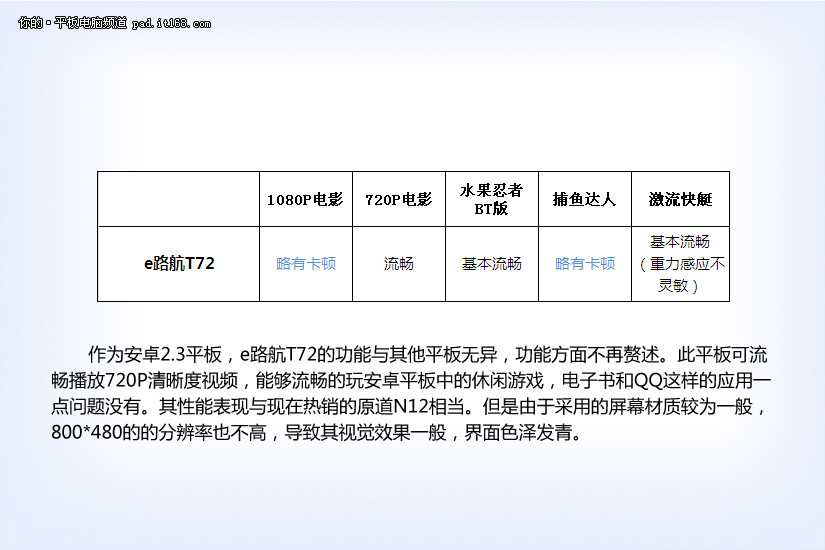
Task: Click the paragraph line starting '作为安卓2.3平板'
Action: pyautogui.click(x=427, y=355)
